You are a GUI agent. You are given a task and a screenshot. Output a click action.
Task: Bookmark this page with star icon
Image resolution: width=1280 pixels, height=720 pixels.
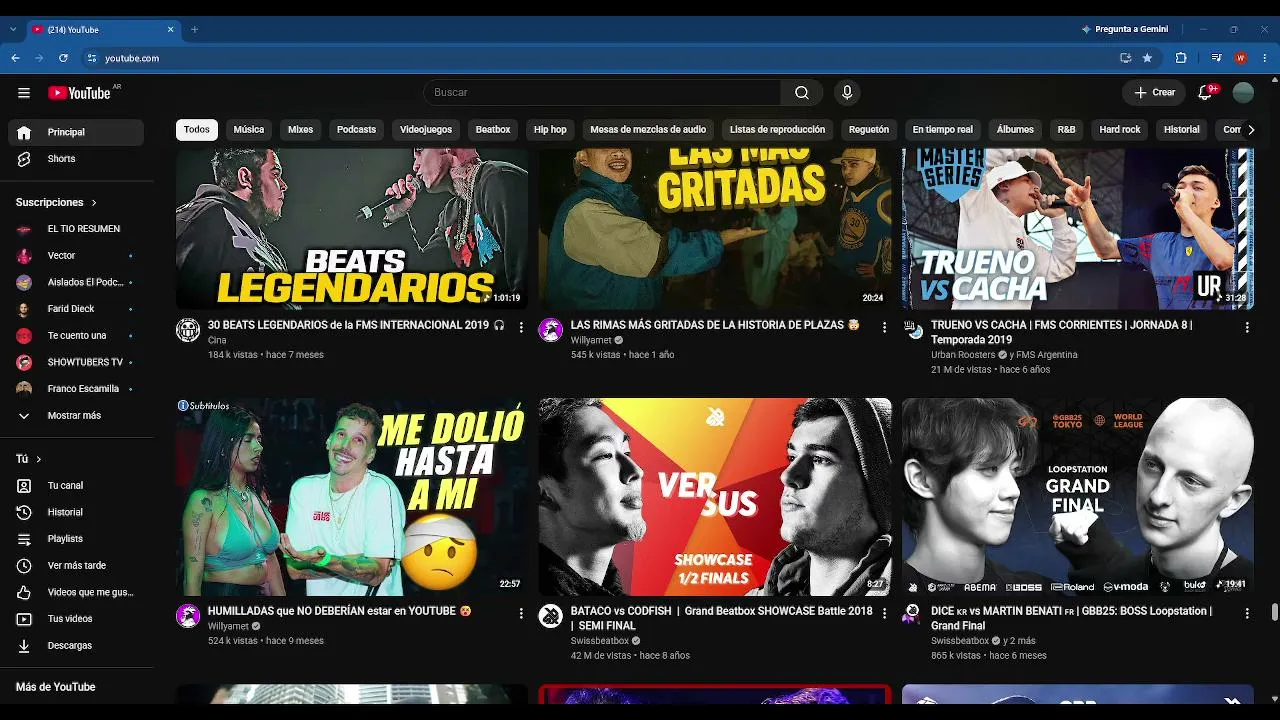click(1147, 58)
